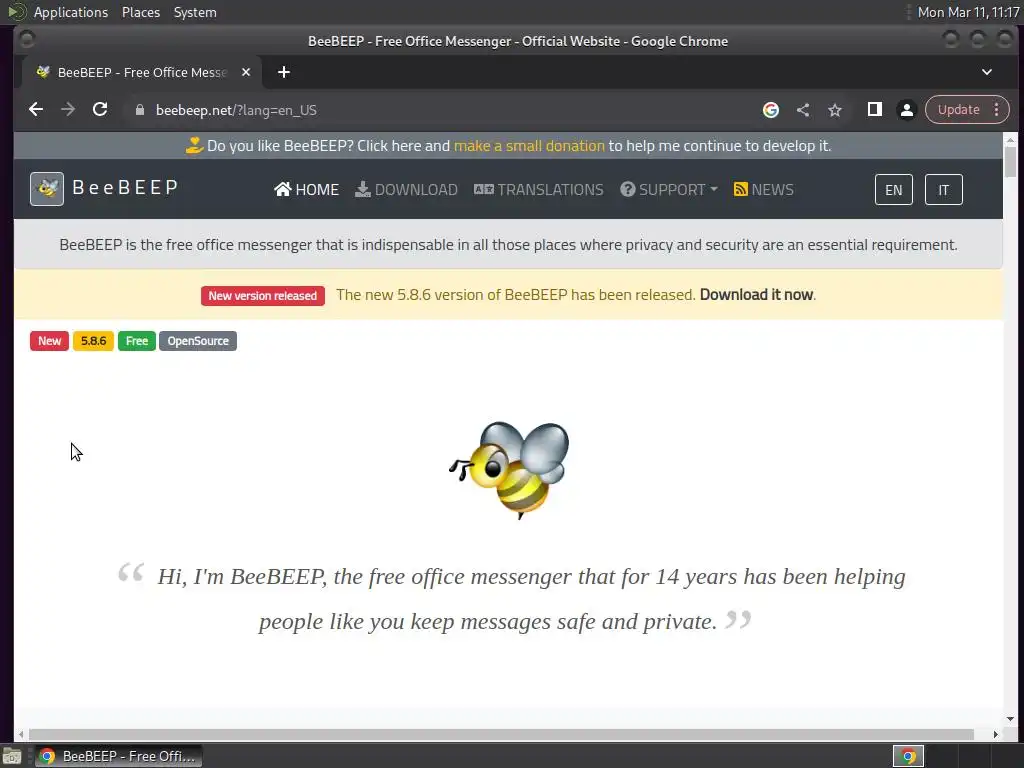The width and height of the screenshot is (1024, 768).
Task: Select the BeeBEEP browser tab
Action: coord(141,72)
